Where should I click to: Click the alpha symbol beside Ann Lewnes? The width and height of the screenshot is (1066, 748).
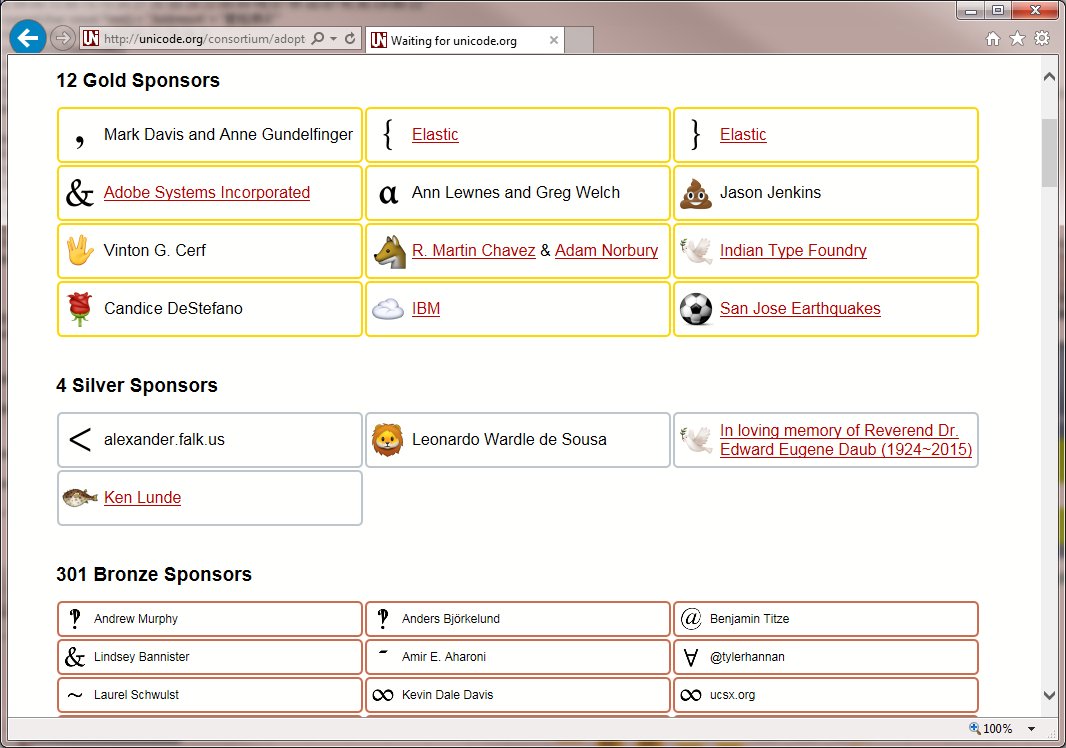[388, 194]
